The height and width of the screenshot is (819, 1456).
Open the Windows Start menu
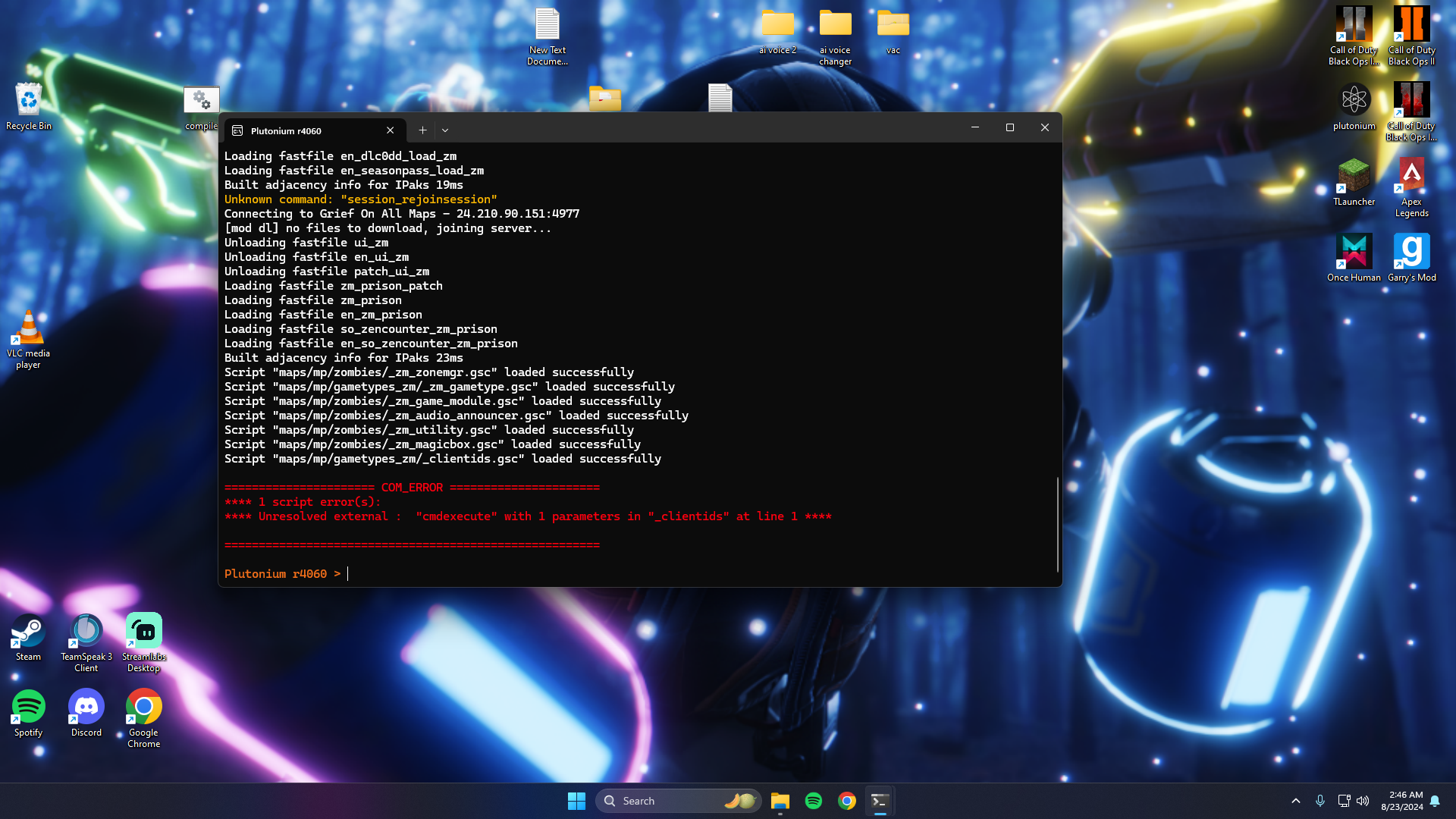click(576, 801)
